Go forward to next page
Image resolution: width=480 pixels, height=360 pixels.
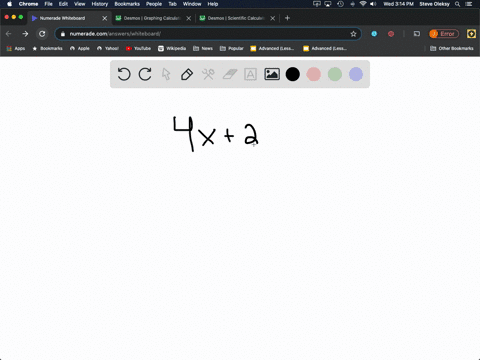(25, 34)
